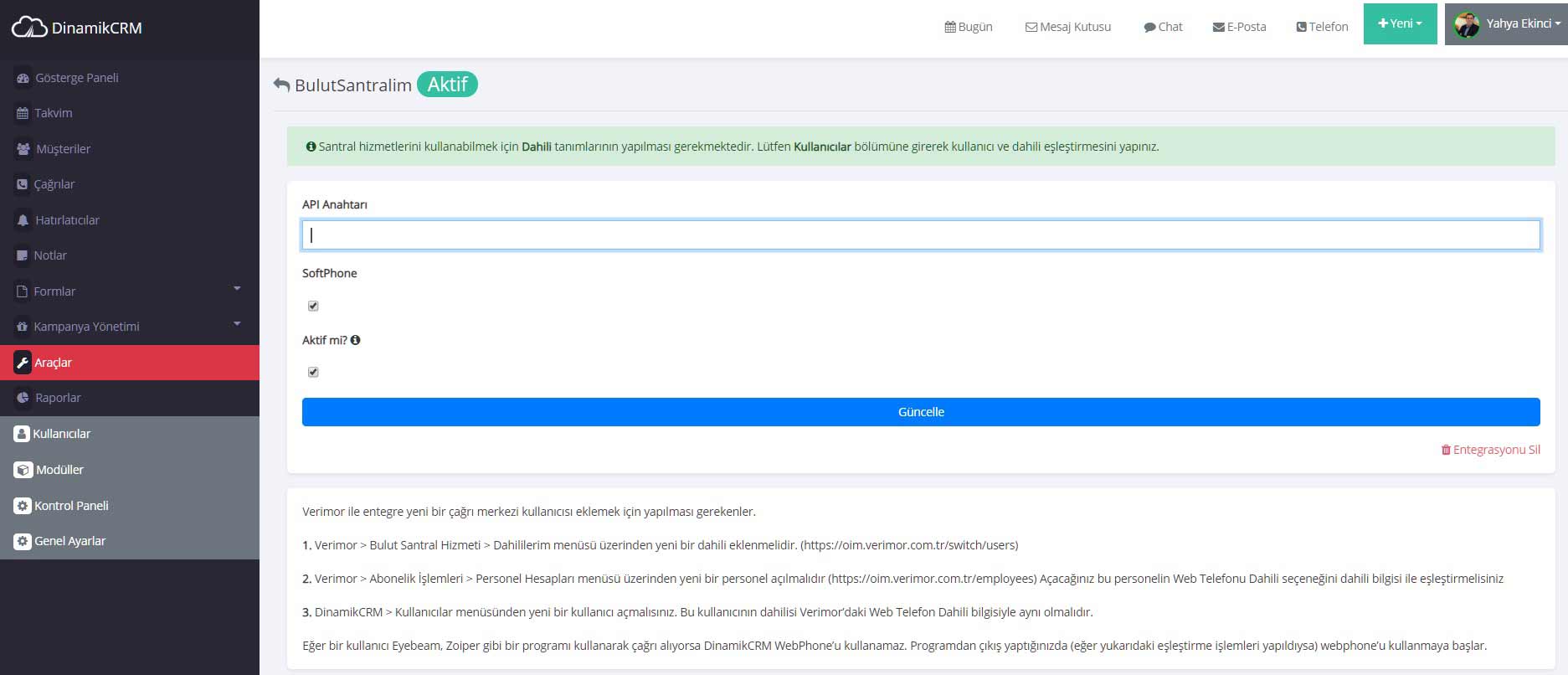
Task: Open Bugün in the top bar
Action: tap(969, 27)
